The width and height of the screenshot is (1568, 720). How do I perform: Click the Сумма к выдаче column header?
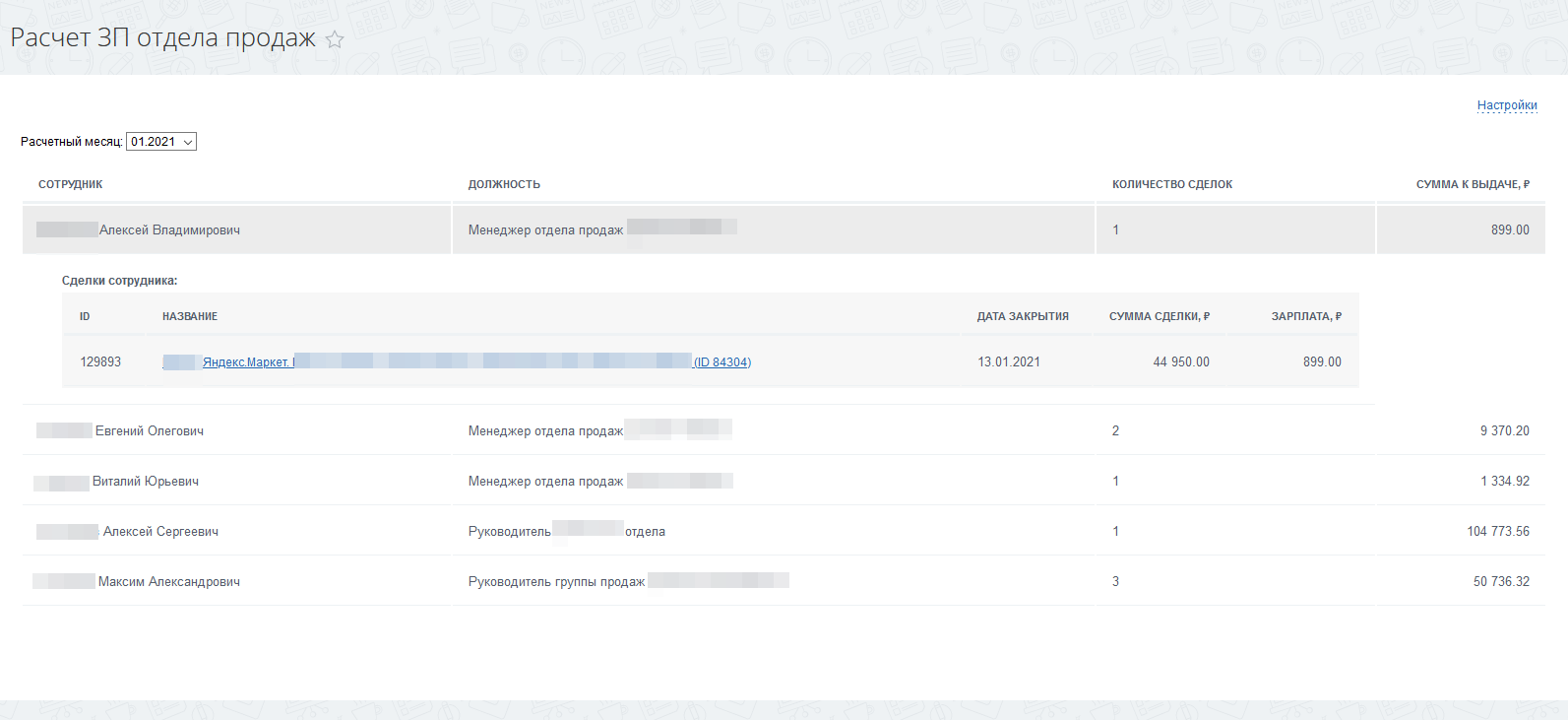pyautogui.click(x=1473, y=185)
